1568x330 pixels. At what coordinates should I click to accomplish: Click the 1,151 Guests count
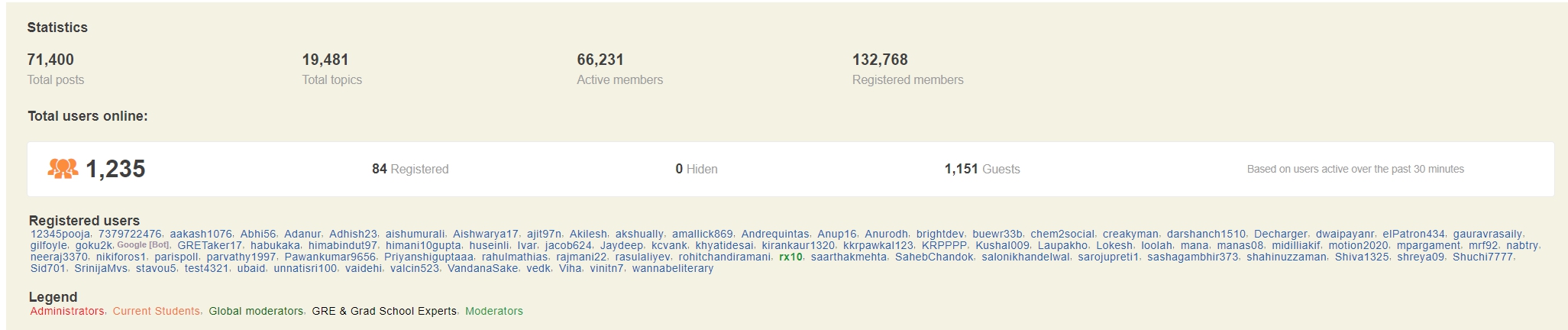982,169
